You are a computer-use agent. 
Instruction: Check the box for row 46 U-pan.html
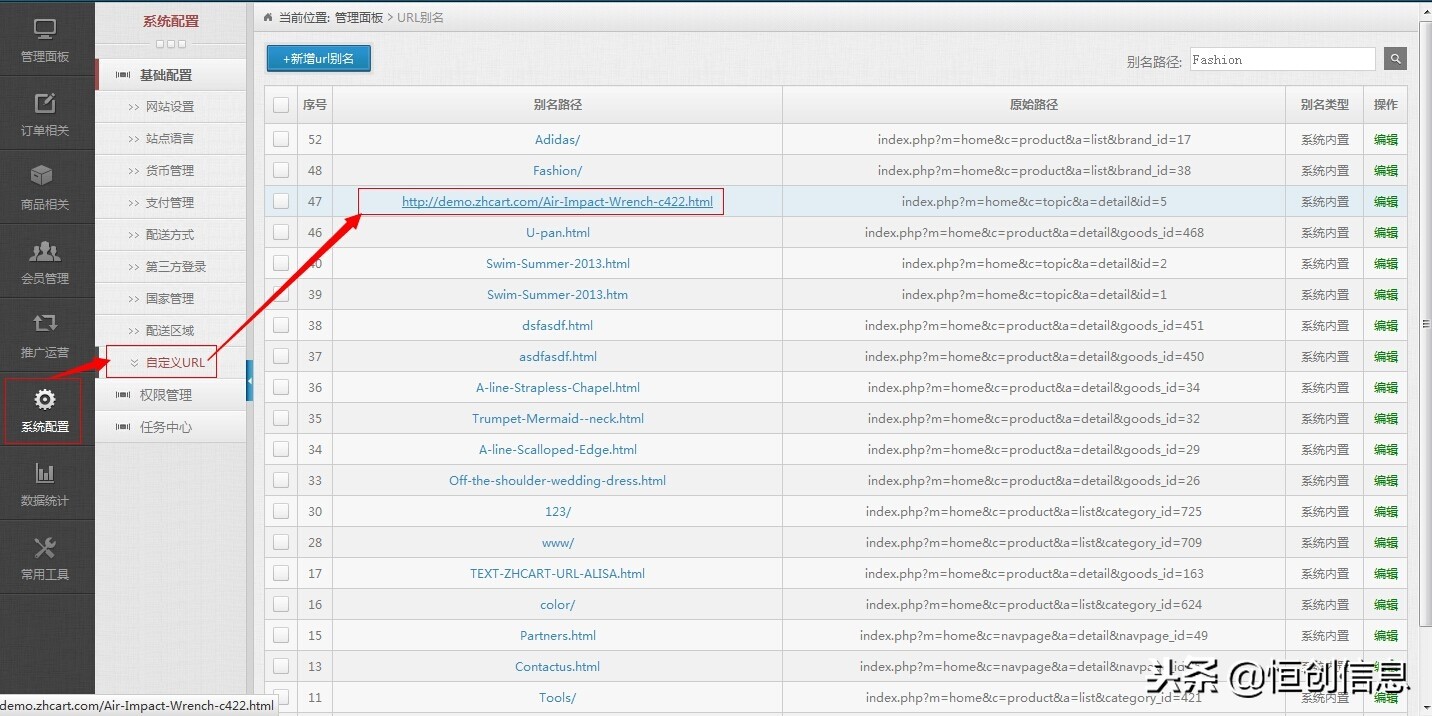click(281, 233)
